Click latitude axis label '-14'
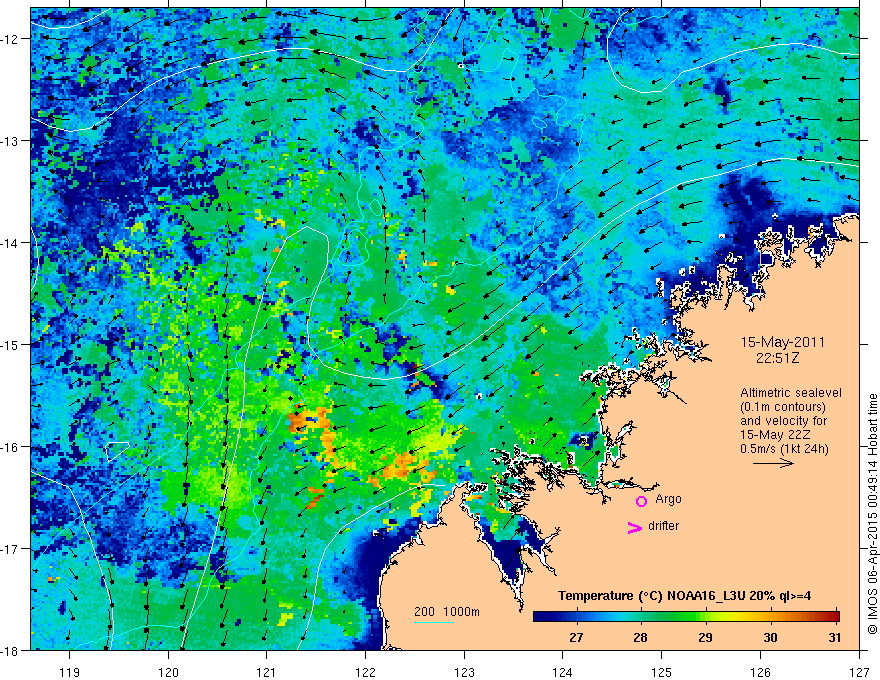 pyautogui.click(x=10, y=243)
